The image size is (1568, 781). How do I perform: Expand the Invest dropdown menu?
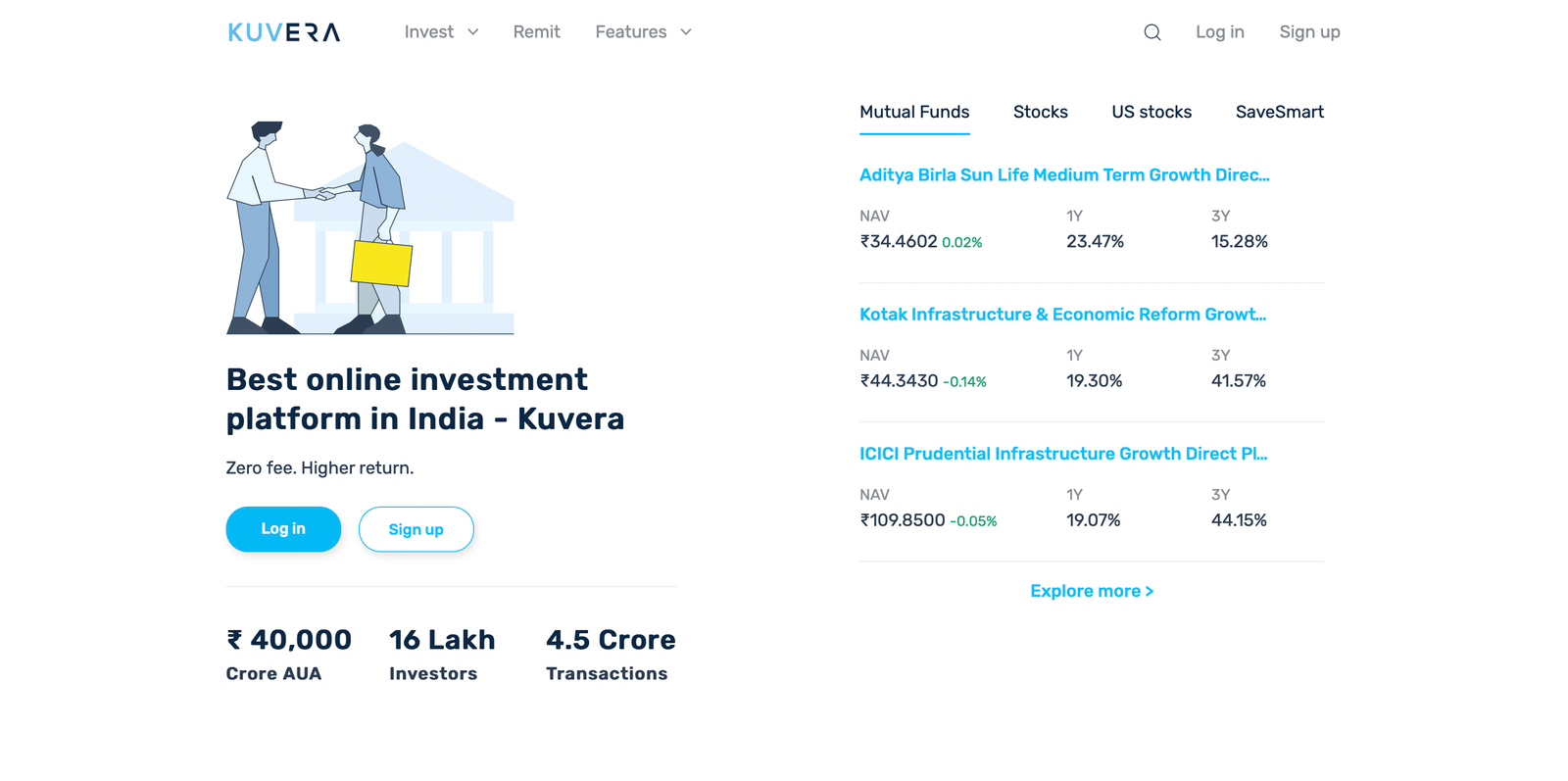(x=441, y=32)
